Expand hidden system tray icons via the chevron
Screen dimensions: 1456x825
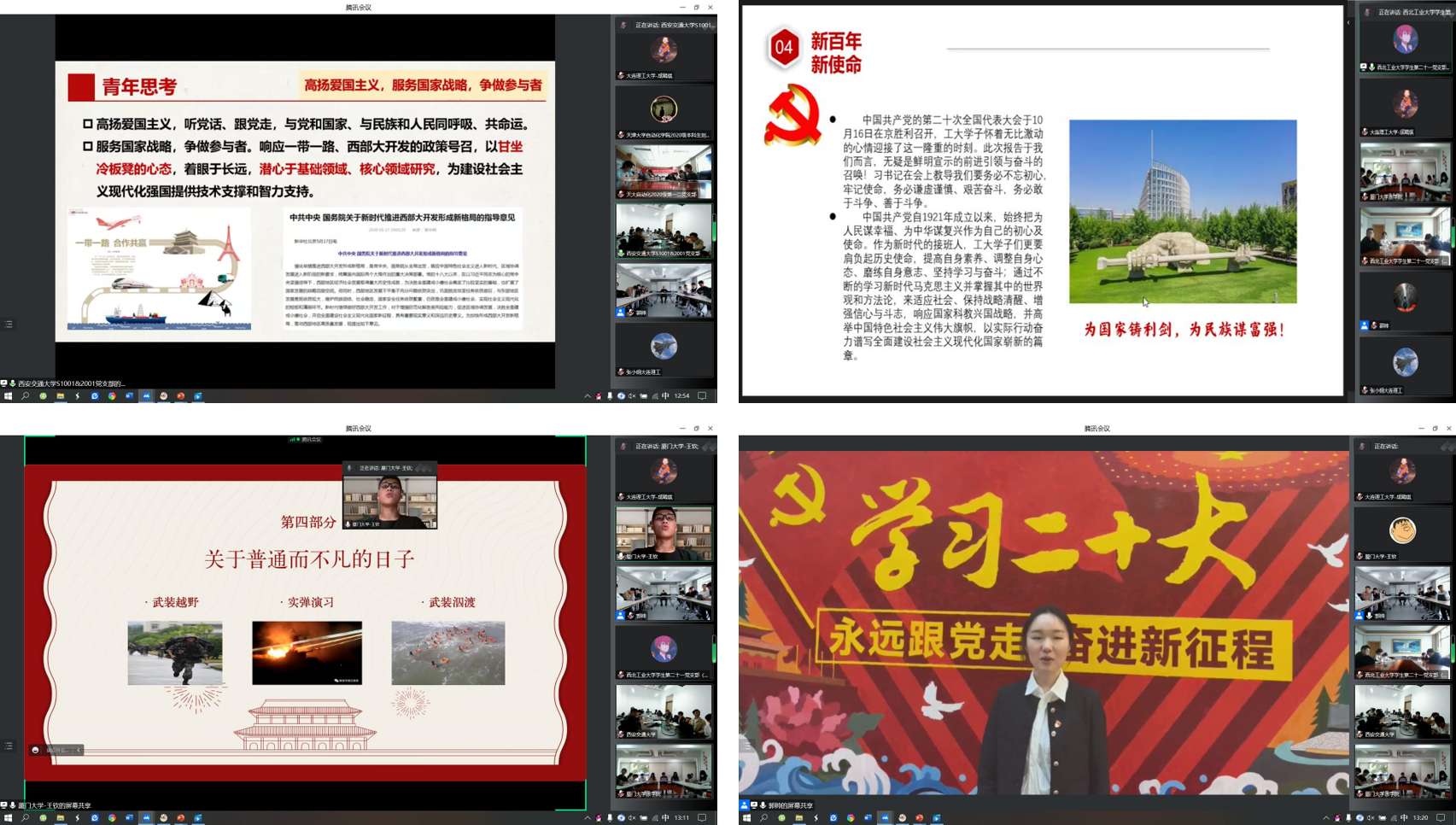(588, 396)
